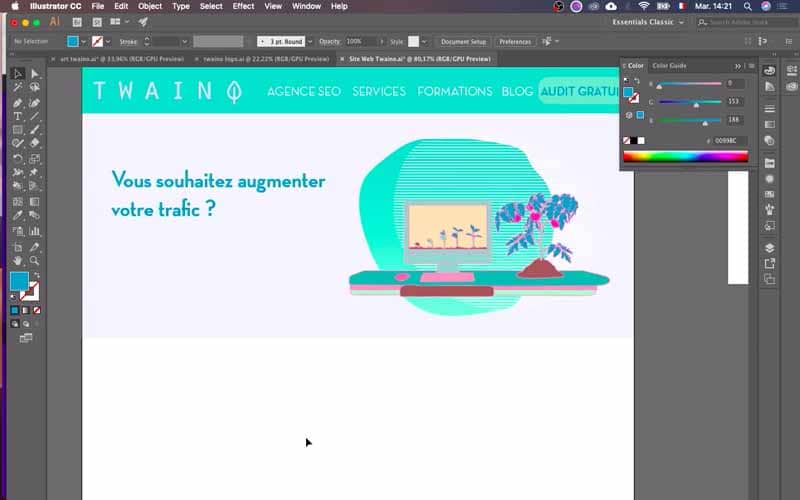Enable Draw Normal mode

tap(14, 324)
